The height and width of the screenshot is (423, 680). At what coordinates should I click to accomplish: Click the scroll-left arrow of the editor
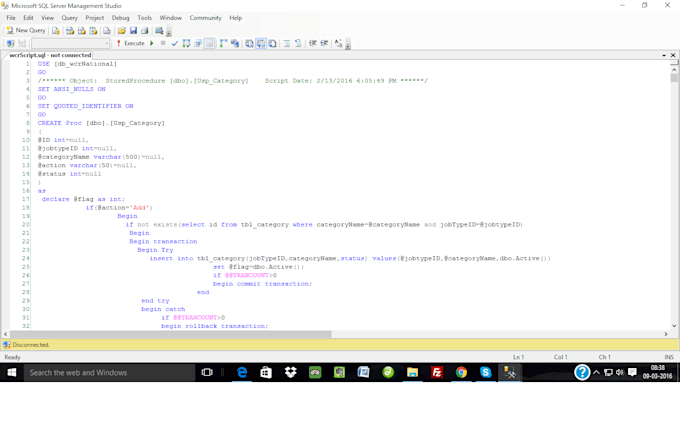[x=6, y=334]
